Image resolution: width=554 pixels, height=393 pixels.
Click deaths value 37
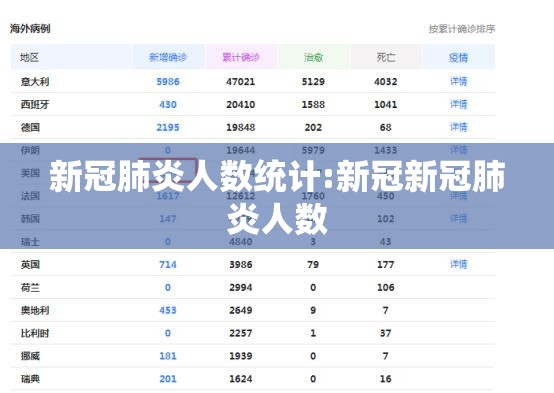click(385, 333)
